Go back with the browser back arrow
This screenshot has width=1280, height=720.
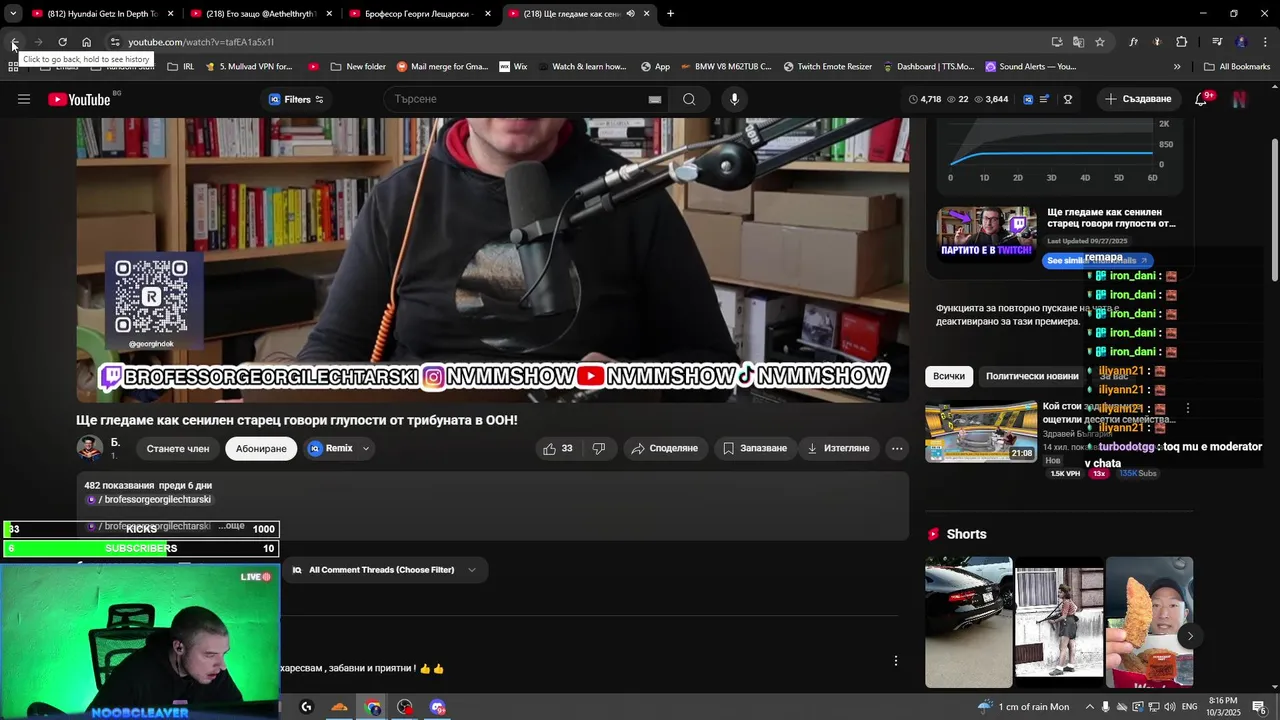(14, 42)
